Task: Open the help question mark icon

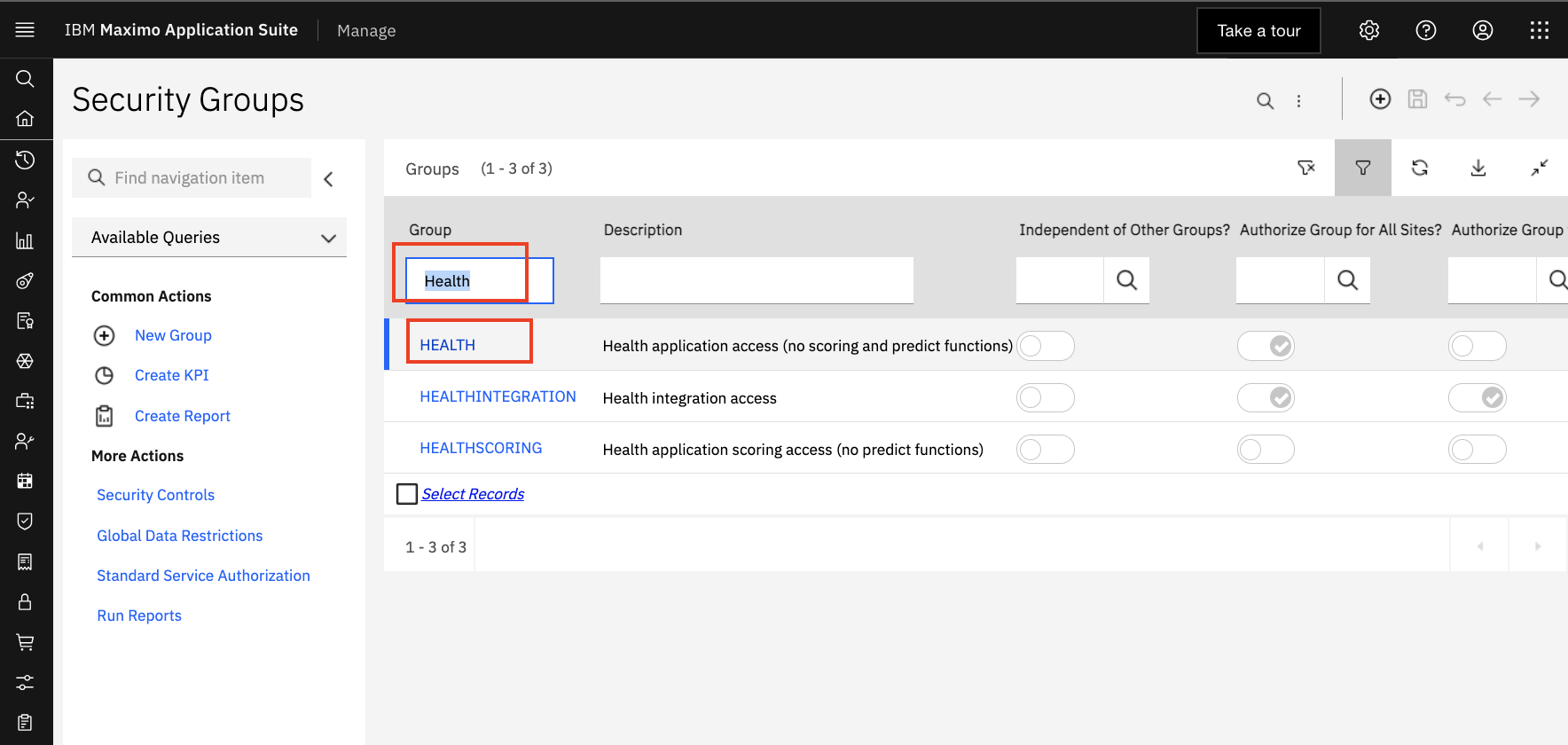Action: click(x=1426, y=30)
